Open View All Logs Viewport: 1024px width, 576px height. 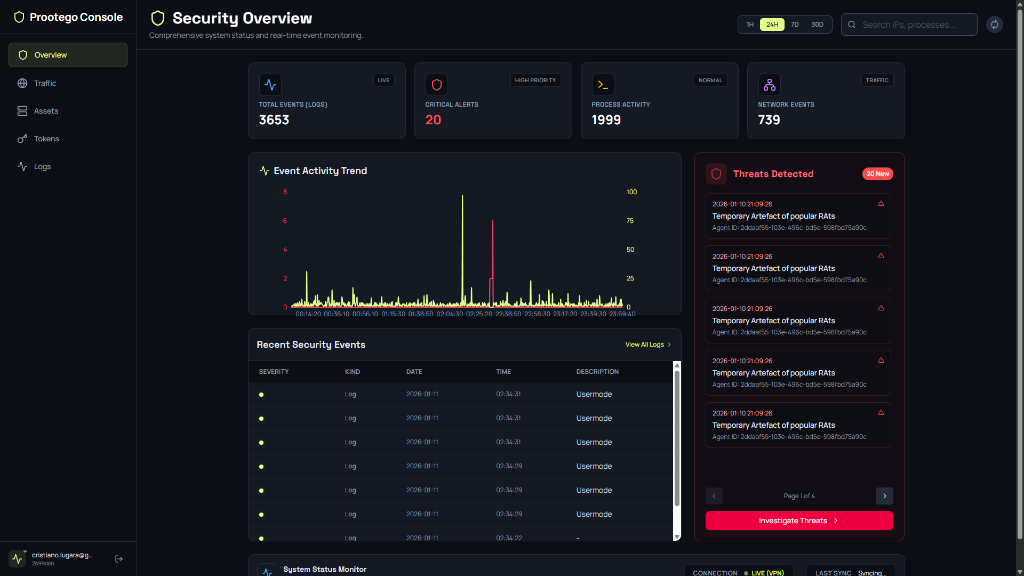coord(644,344)
